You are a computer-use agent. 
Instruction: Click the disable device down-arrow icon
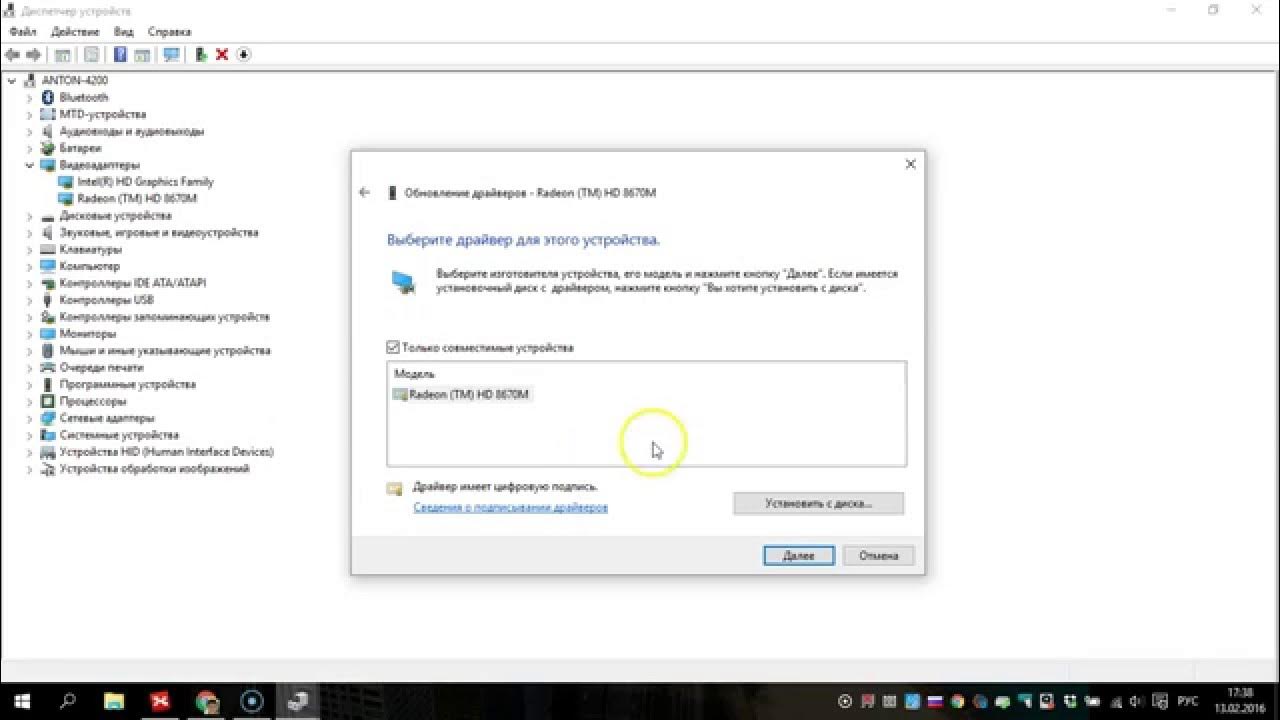[x=244, y=55]
